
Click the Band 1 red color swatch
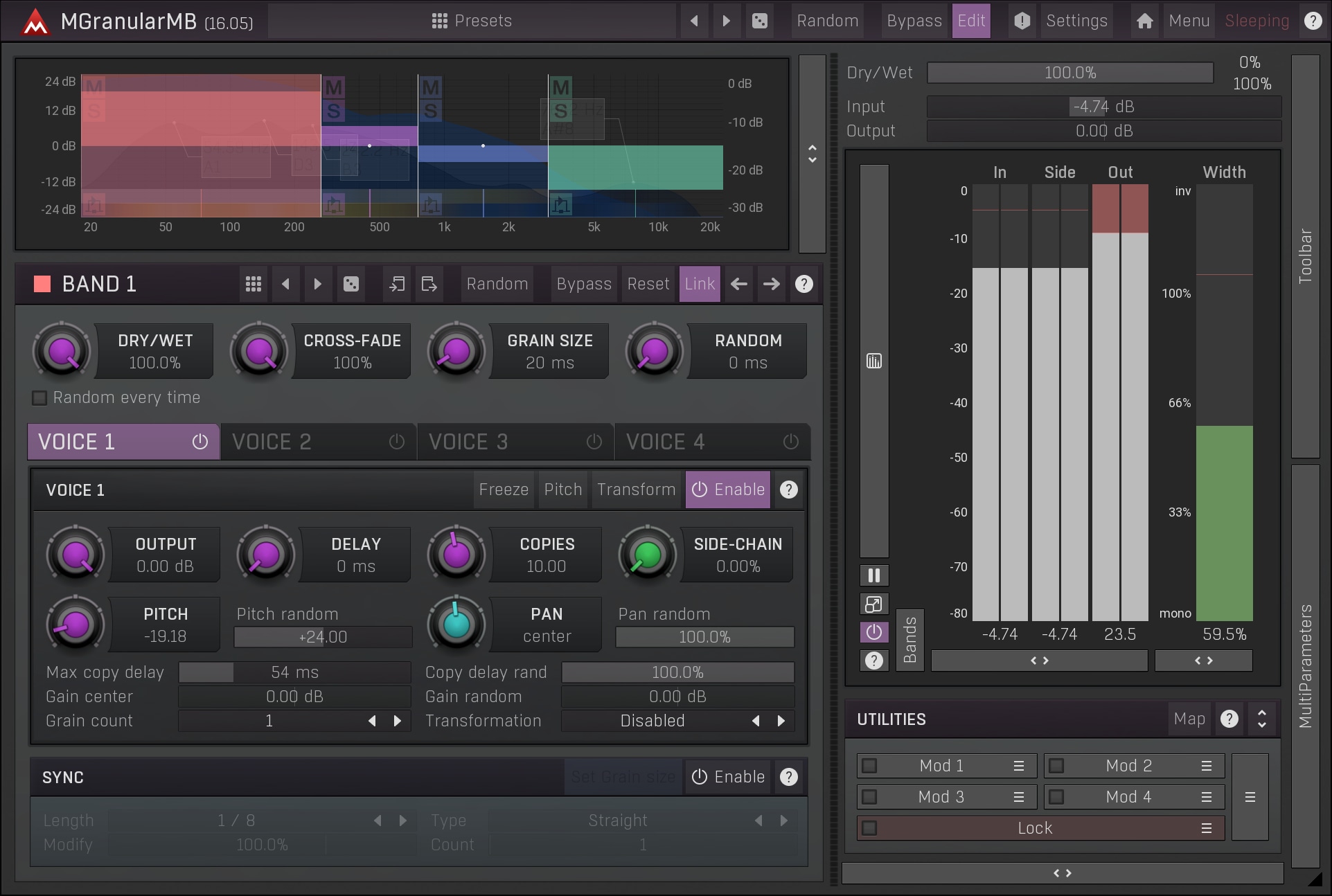[x=42, y=284]
